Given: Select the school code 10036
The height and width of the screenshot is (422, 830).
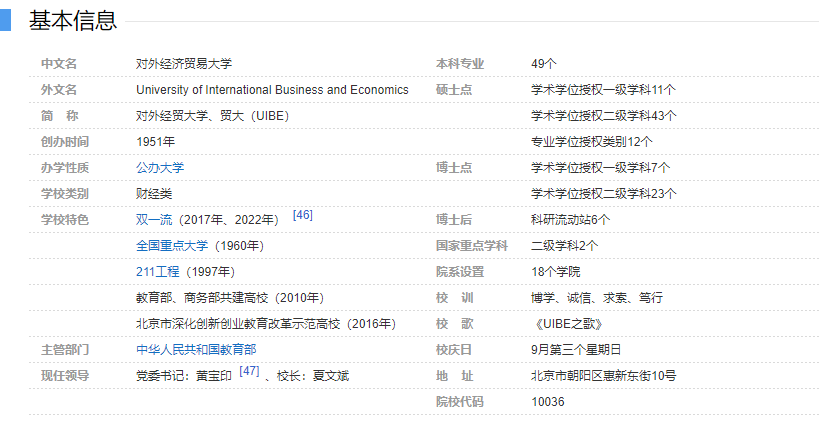Looking at the screenshot, I should 548,402.
